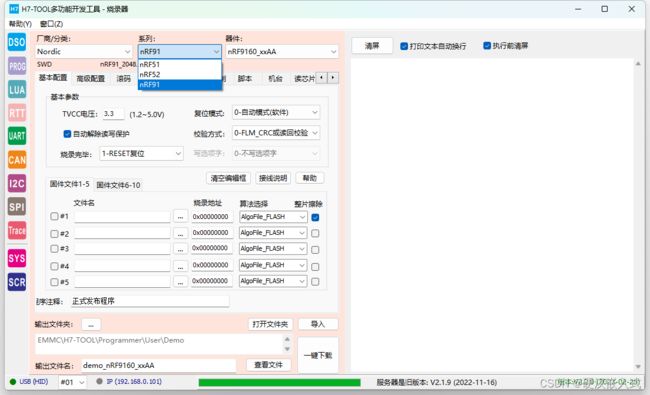Click the 清屏 button
This screenshot has height=395, width=650.
coord(372,46)
